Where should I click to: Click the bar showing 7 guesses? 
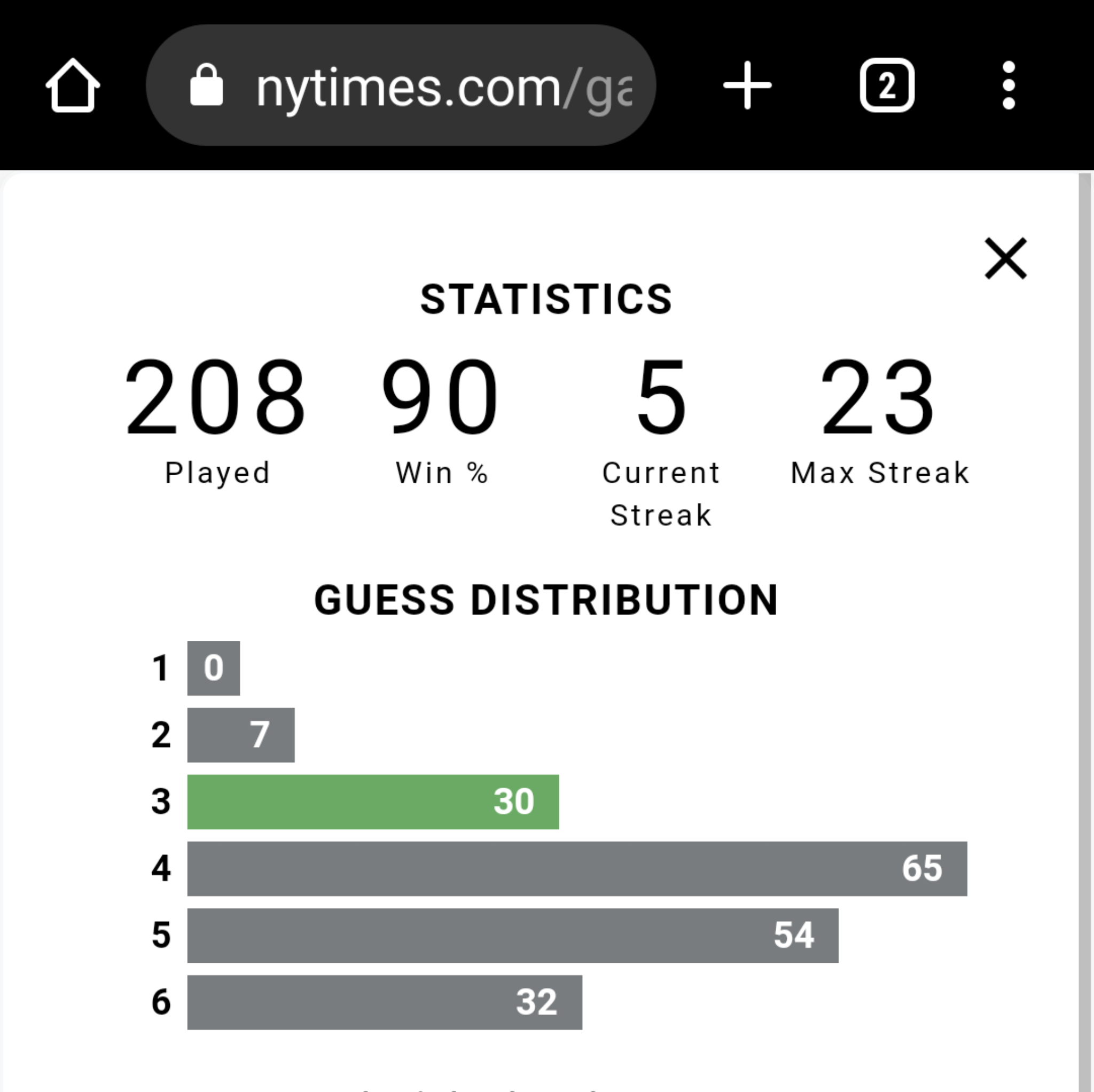click(241, 735)
